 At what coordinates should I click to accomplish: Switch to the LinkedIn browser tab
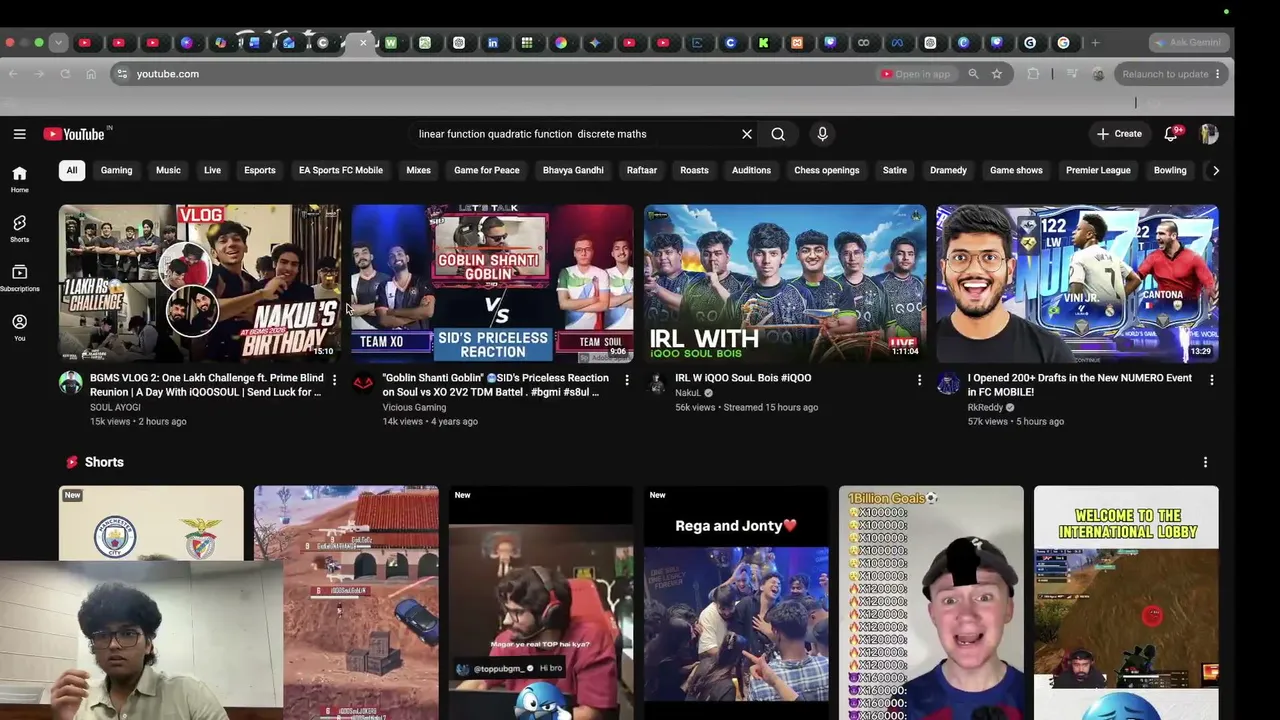point(493,43)
